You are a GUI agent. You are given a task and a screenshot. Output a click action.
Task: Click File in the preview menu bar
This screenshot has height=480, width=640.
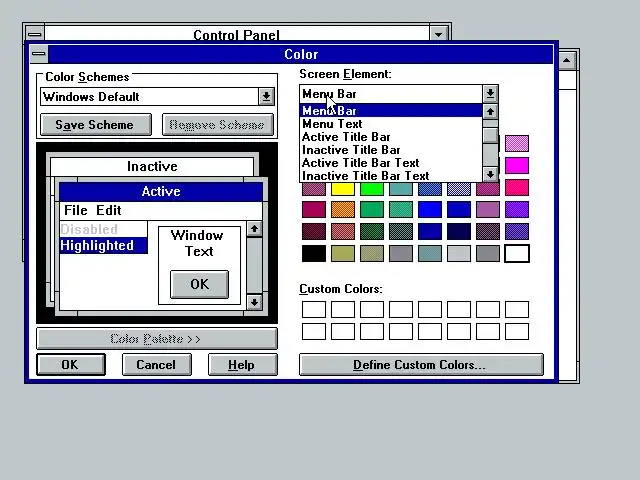[x=76, y=210]
